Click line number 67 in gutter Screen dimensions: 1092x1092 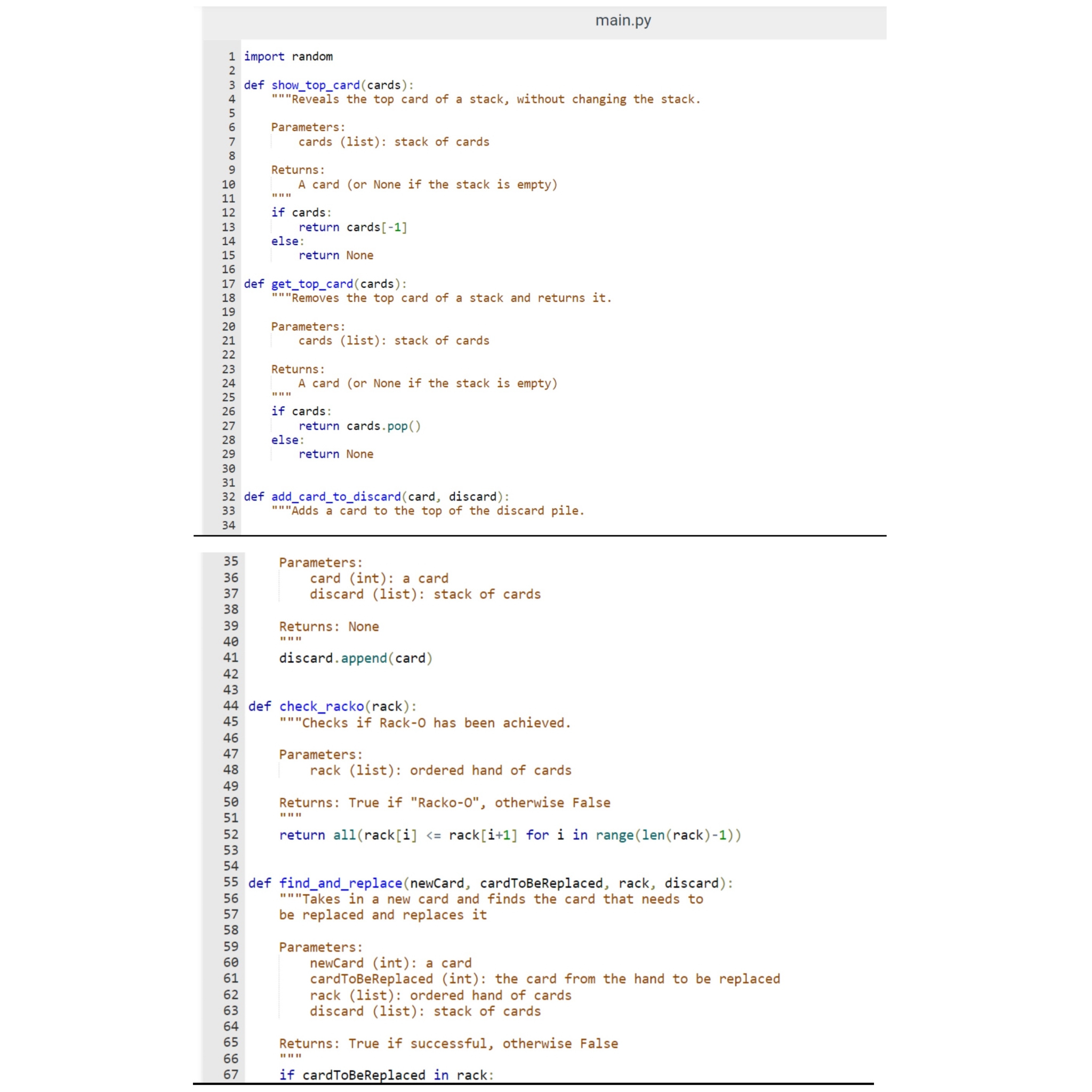point(230,1074)
